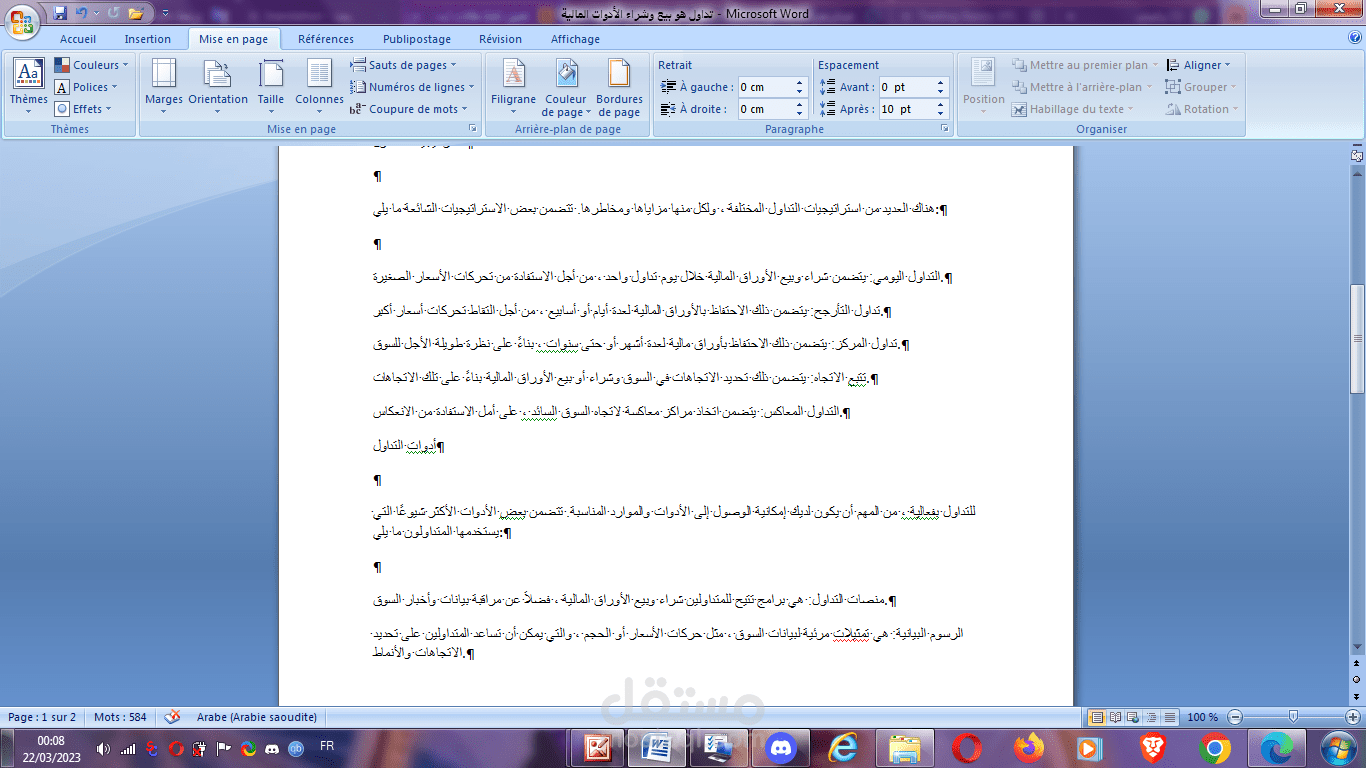The width and height of the screenshot is (1366, 768).
Task: Choose page Orientation
Action: (218, 86)
